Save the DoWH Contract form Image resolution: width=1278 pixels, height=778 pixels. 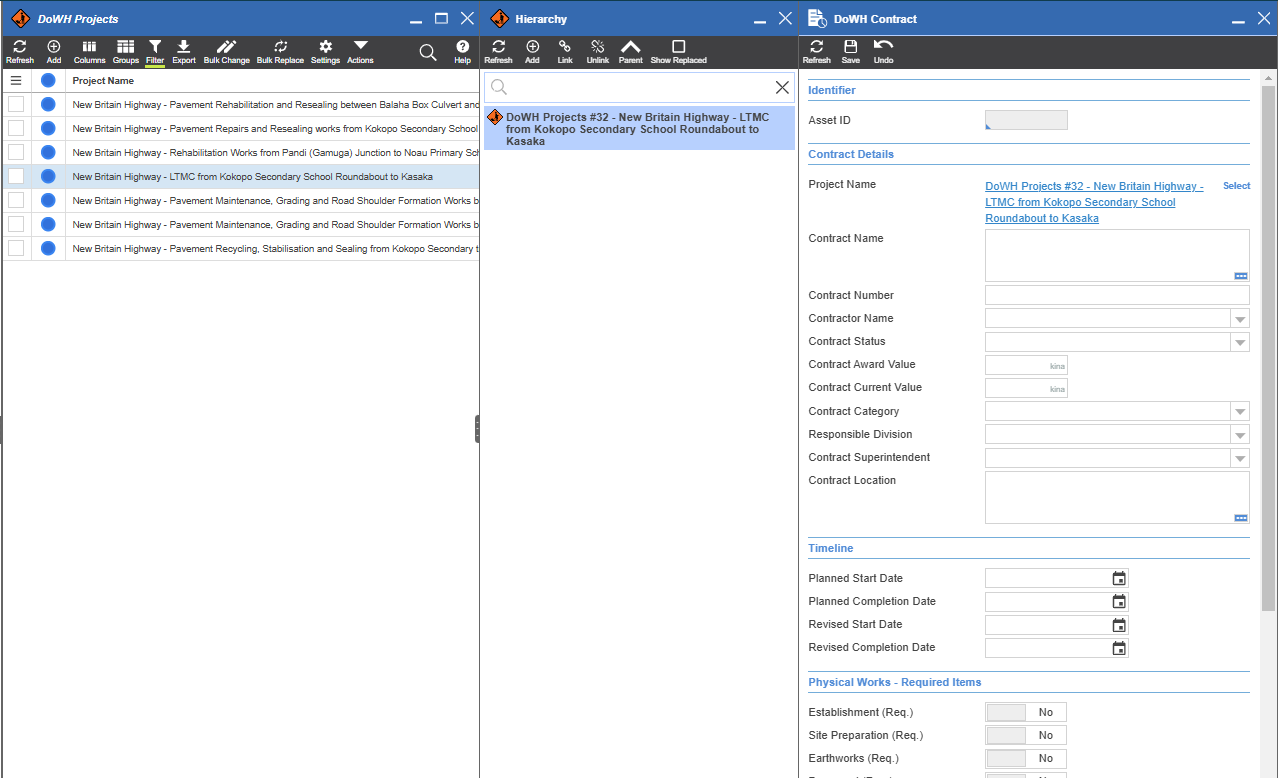[850, 51]
